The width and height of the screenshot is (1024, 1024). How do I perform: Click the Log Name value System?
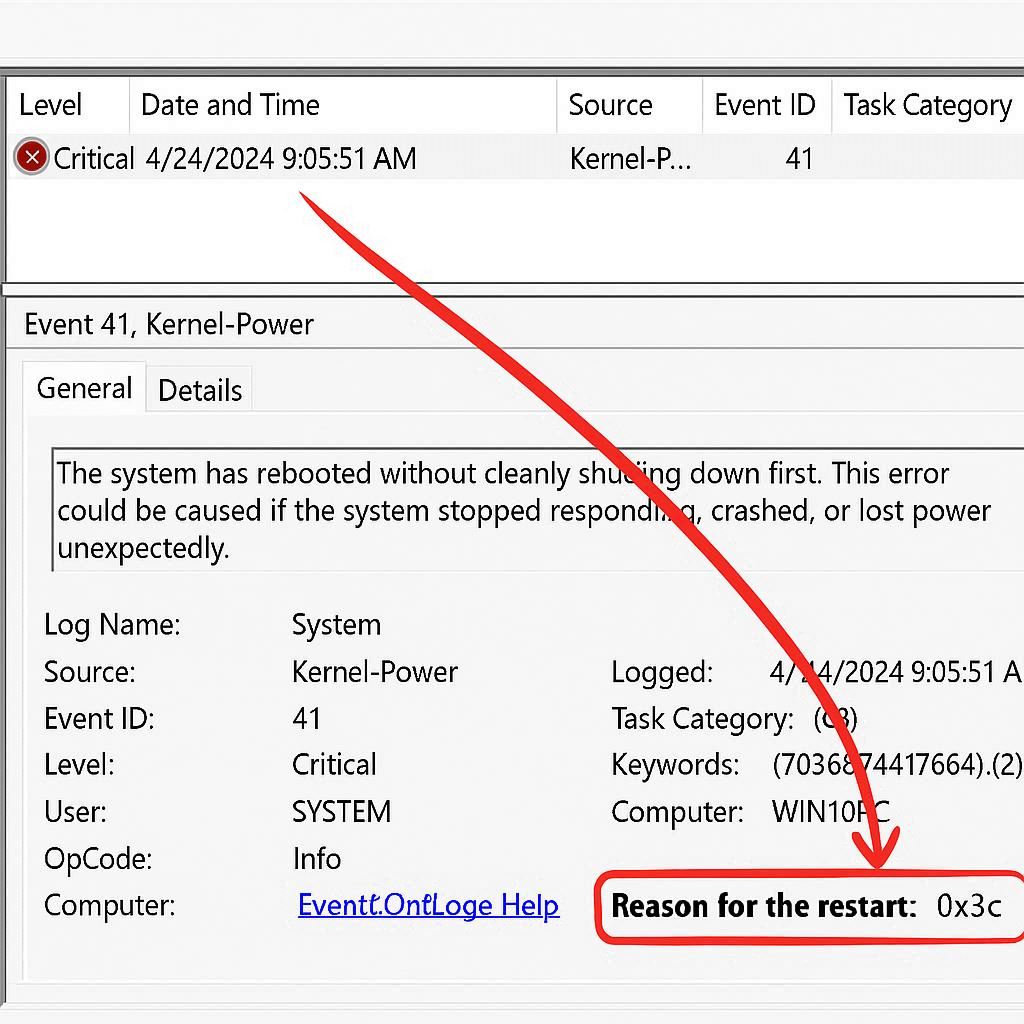pyautogui.click(x=336, y=625)
